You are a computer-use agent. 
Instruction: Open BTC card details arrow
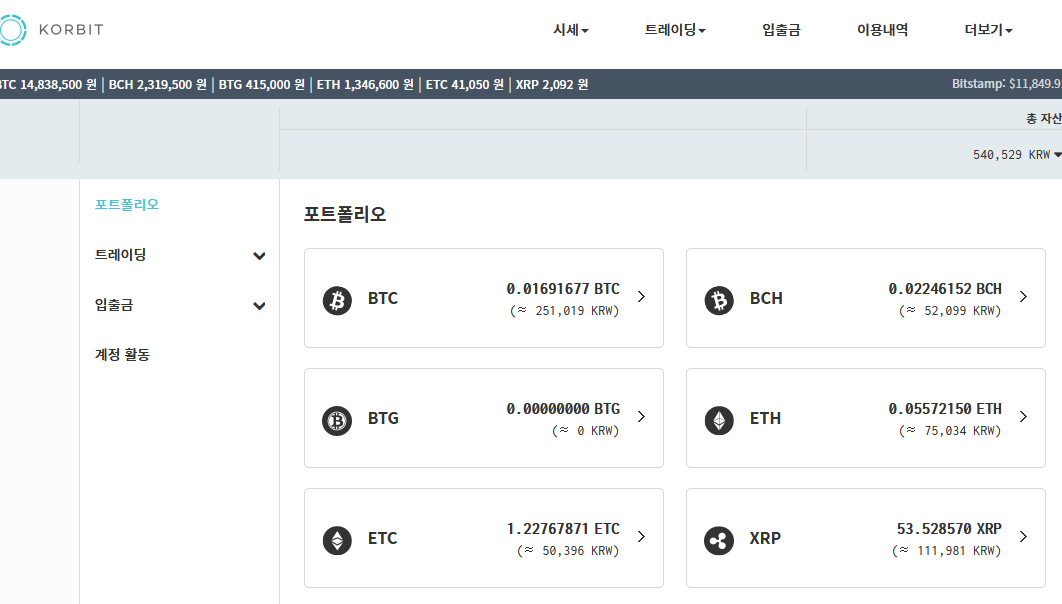641,297
